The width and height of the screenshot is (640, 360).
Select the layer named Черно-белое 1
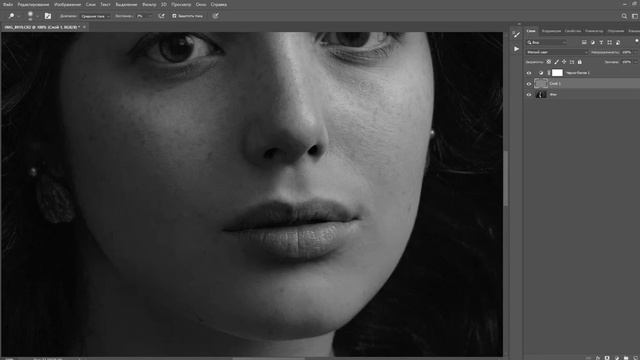pos(578,73)
